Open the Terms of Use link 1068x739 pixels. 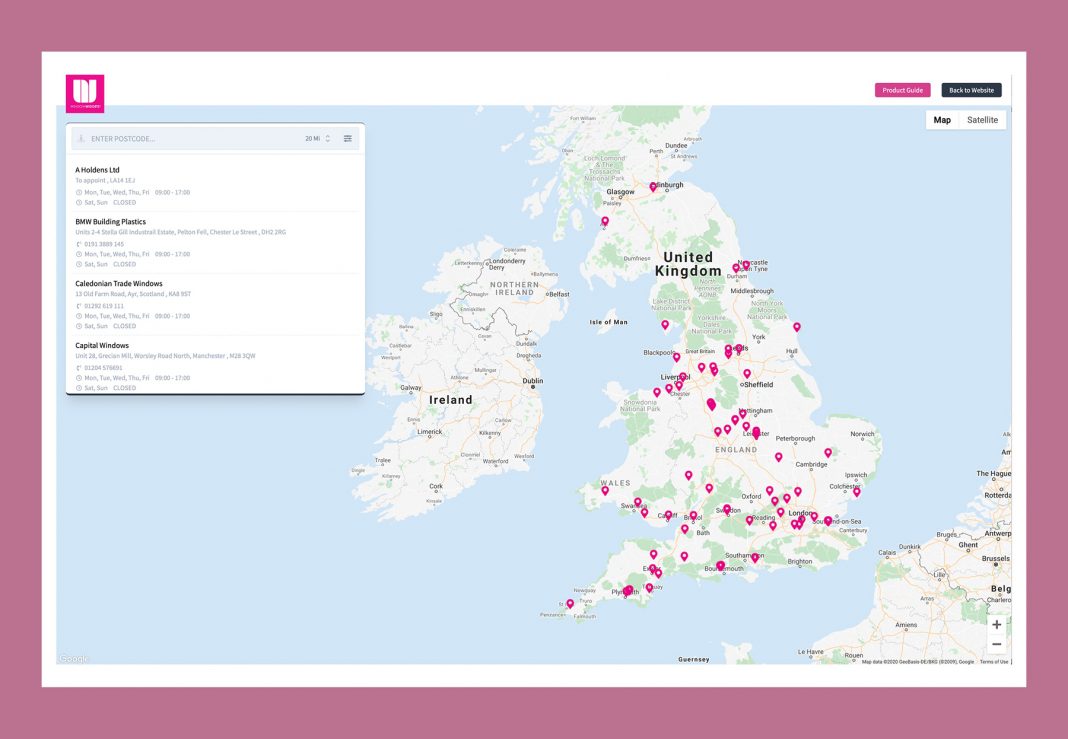click(x=994, y=661)
